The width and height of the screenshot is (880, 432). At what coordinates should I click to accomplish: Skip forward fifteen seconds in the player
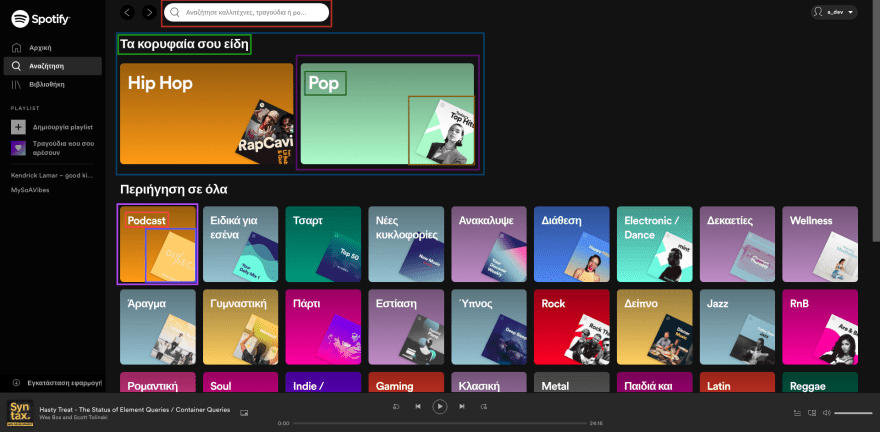(x=484, y=406)
